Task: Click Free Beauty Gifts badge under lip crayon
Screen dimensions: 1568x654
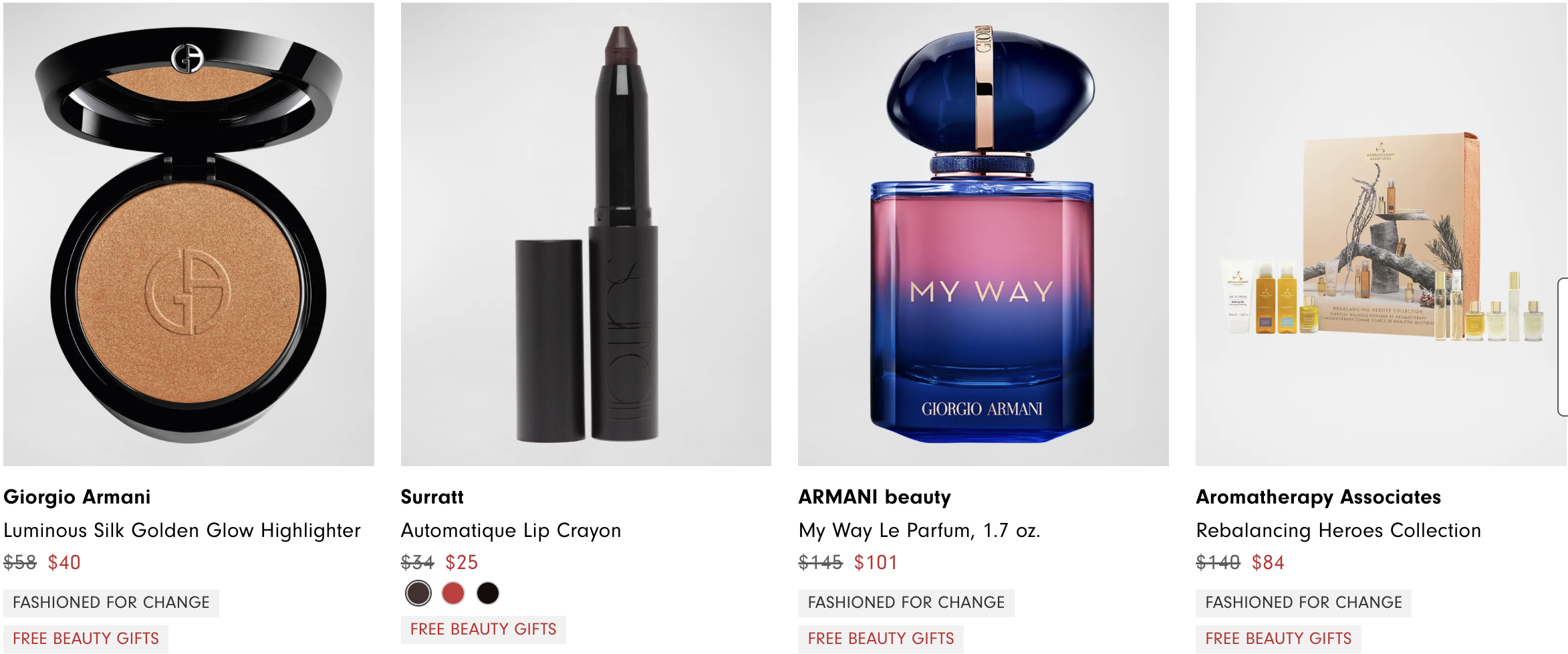Action: click(483, 629)
